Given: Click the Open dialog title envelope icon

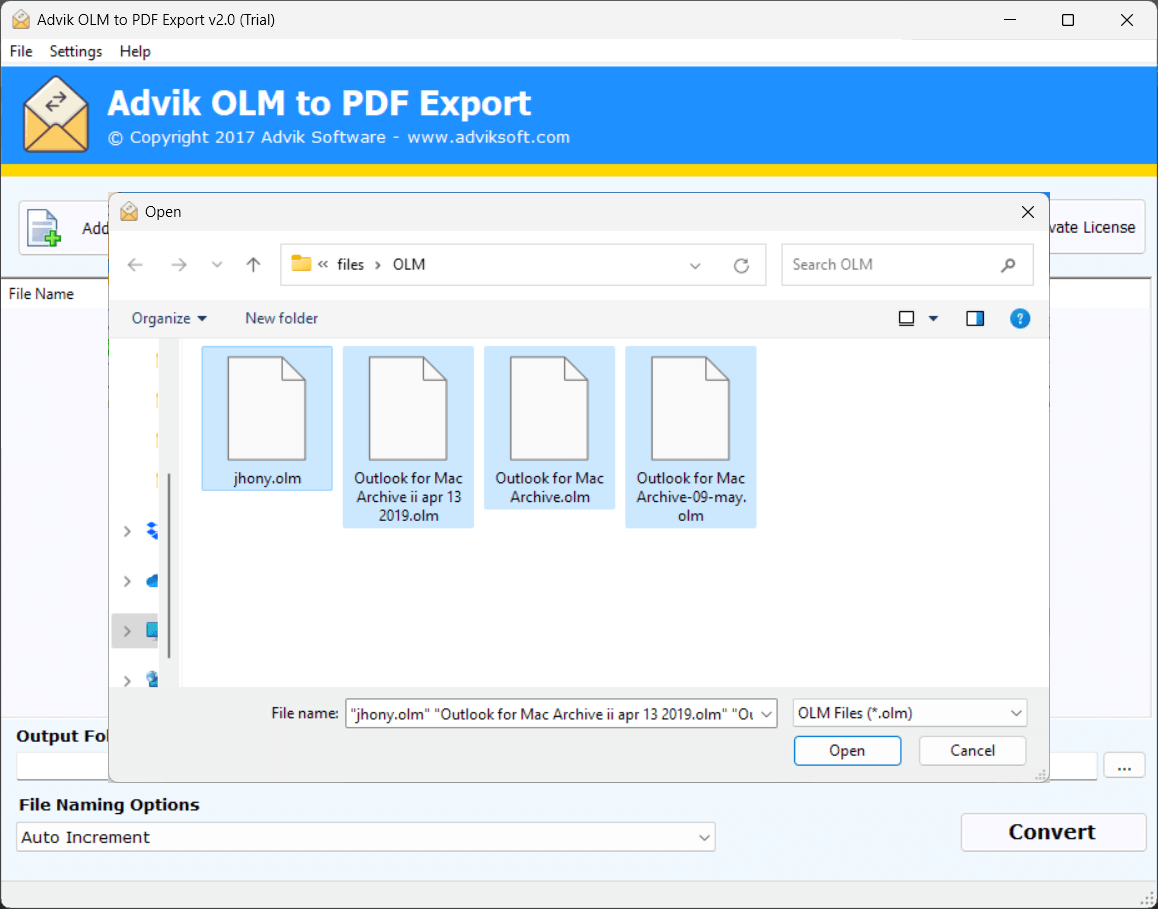Looking at the screenshot, I should point(129,212).
